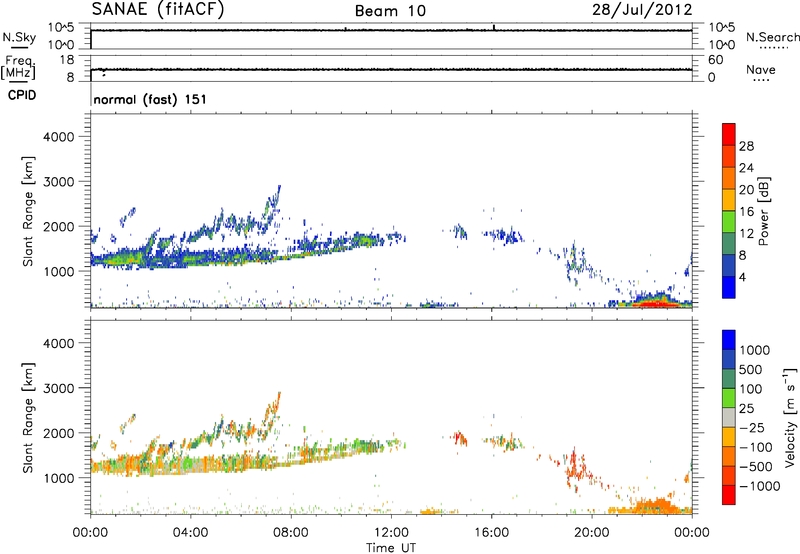Click the '18' frequency axis value
The width and height of the screenshot is (800, 554).
[x=66, y=60]
